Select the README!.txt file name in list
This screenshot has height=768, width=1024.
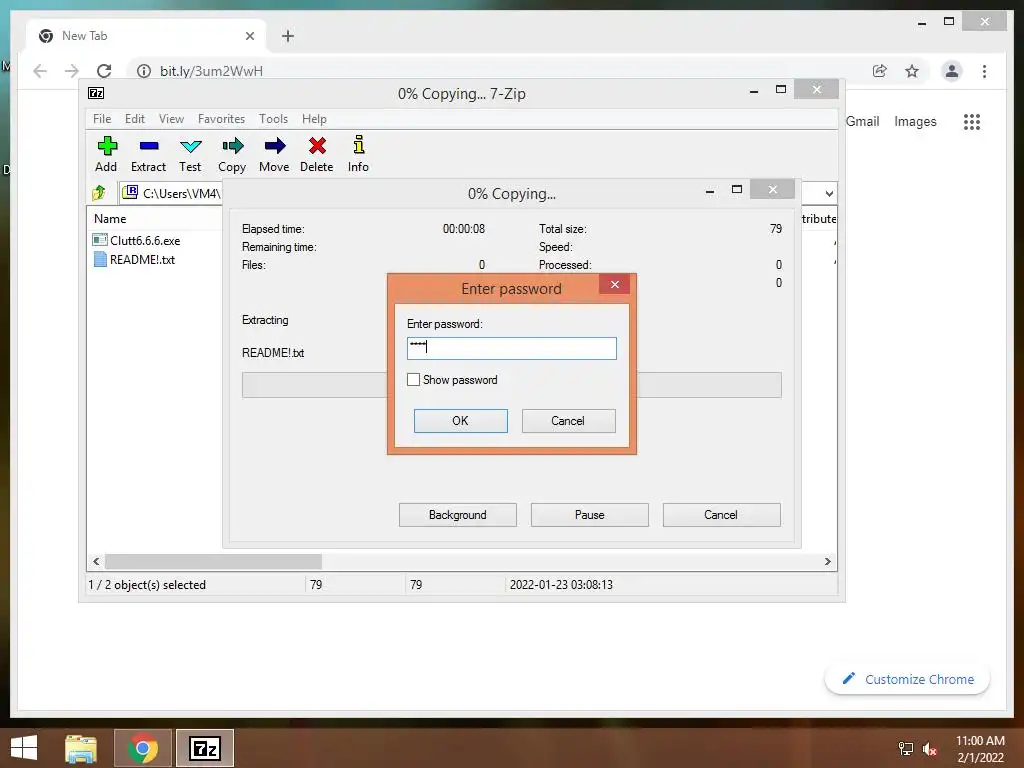click(x=142, y=259)
